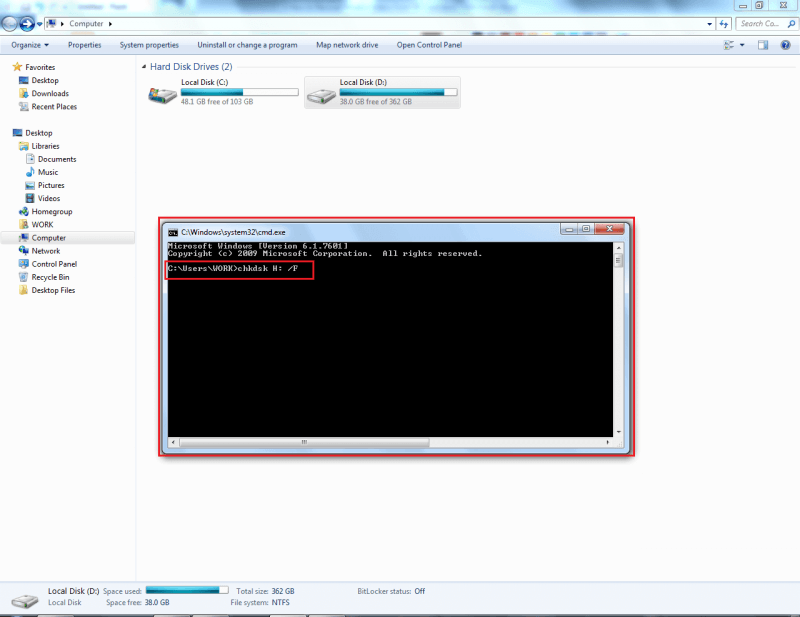Click the Back navigation arrow
The height and width of the screenshot is (617, 800).
pyautogui.click(x=11, y=22)
